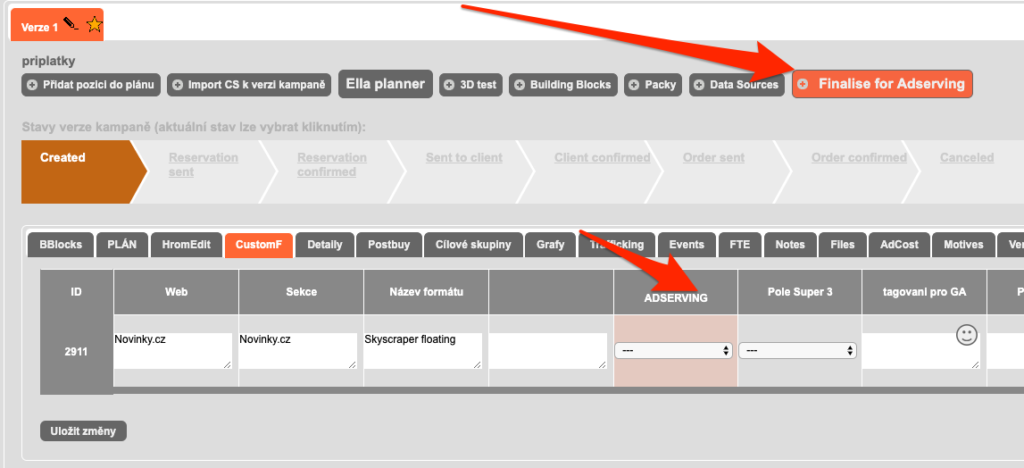Open the Postbuy tab
Image resolution: width=1024 pixels, height=468 pixels.
tap(387, 245)
